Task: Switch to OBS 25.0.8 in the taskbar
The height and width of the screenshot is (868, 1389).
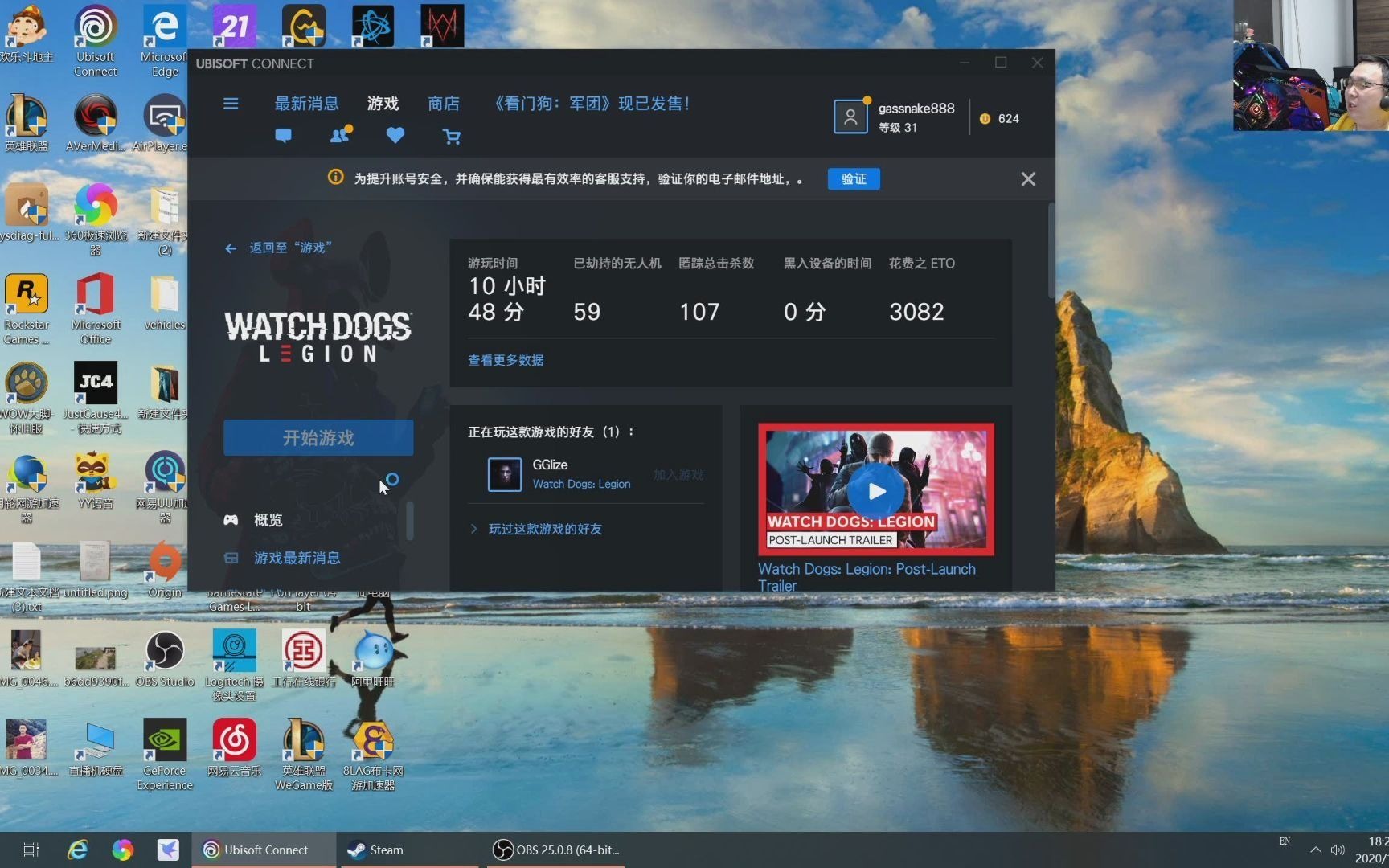Action: 556,850
